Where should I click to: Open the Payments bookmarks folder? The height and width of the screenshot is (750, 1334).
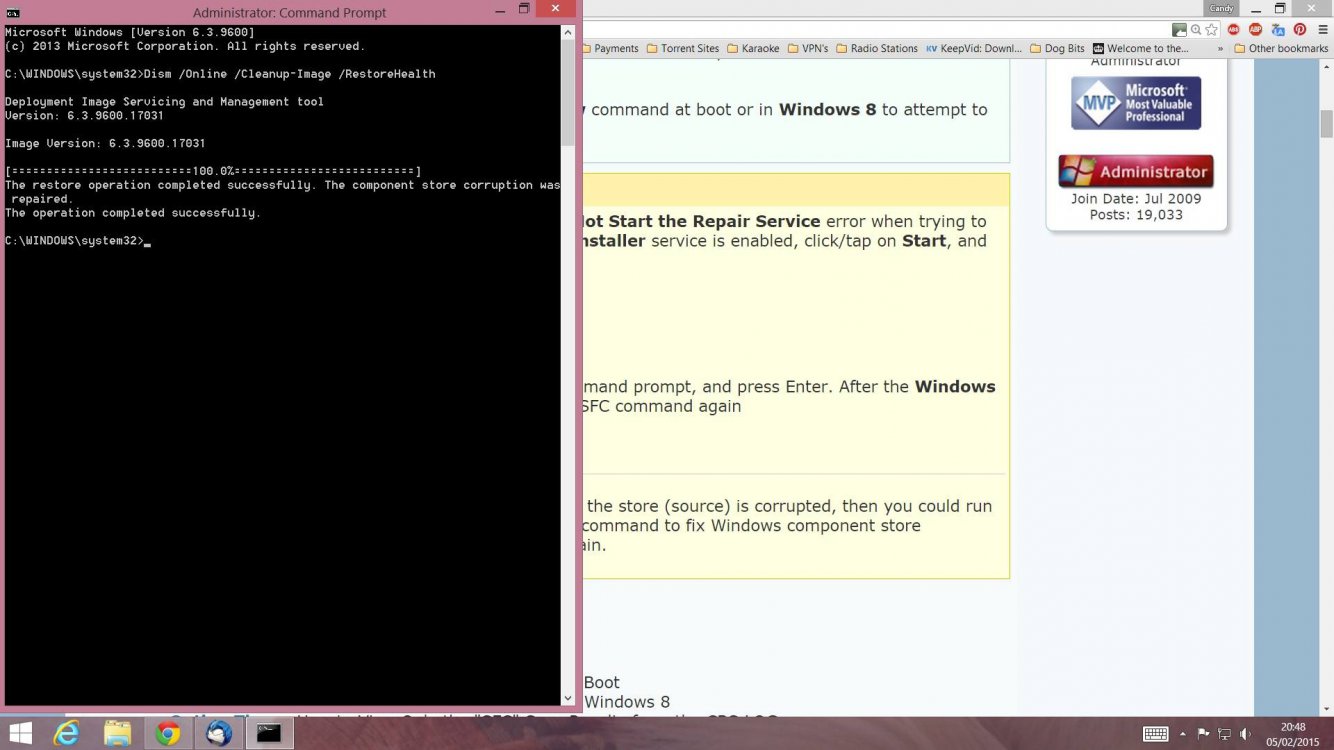click(610, 48)
